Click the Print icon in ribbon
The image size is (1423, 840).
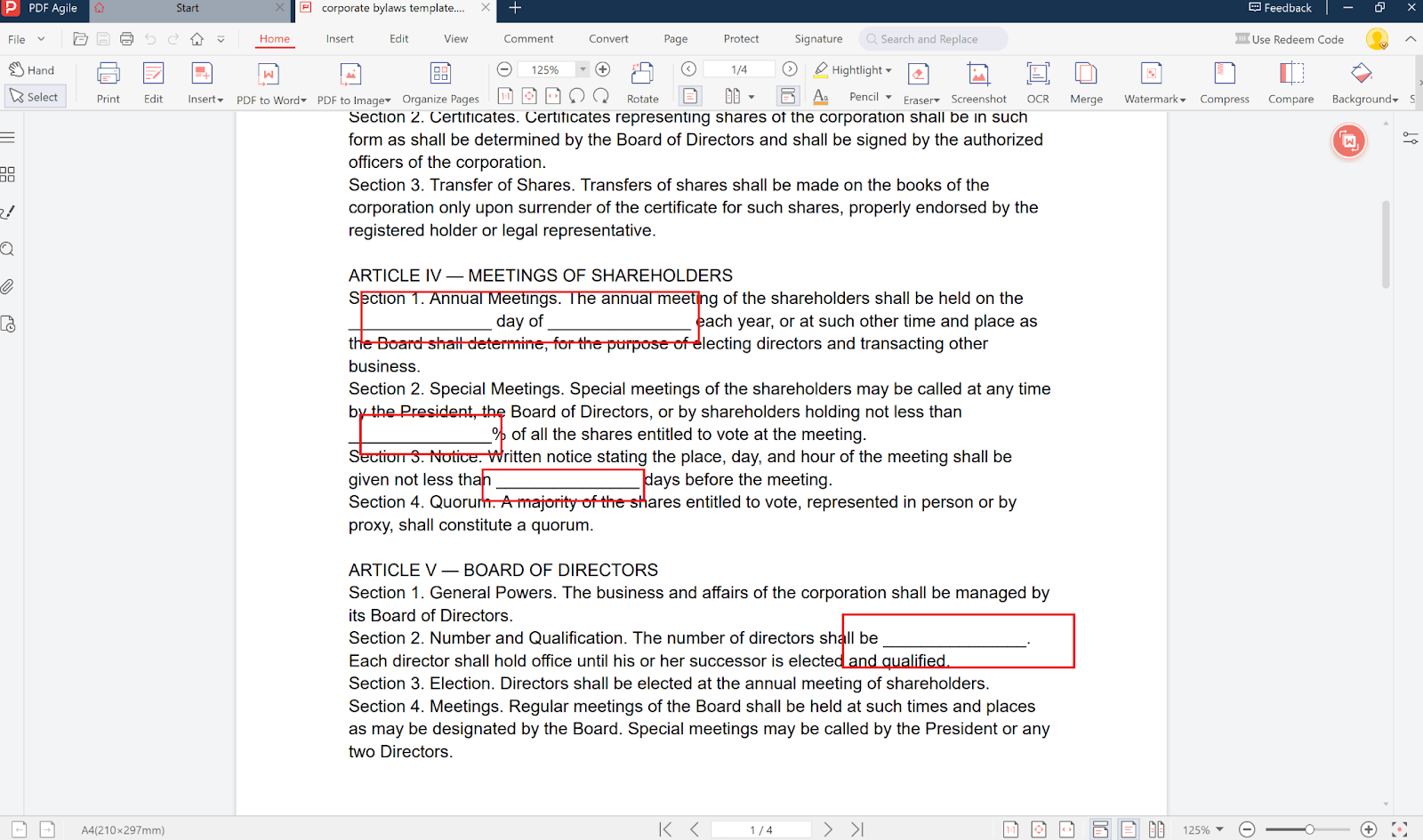coord(109,74)
